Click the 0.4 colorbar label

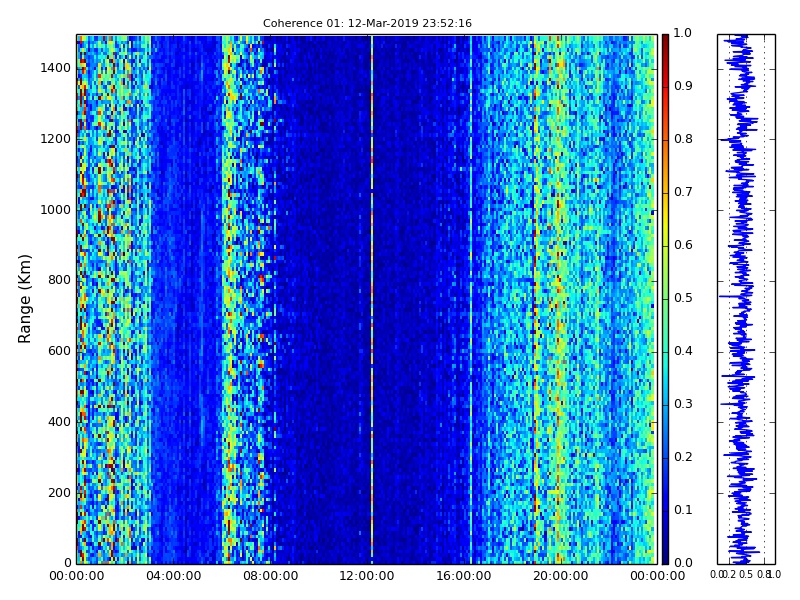(x=683, y=351)
